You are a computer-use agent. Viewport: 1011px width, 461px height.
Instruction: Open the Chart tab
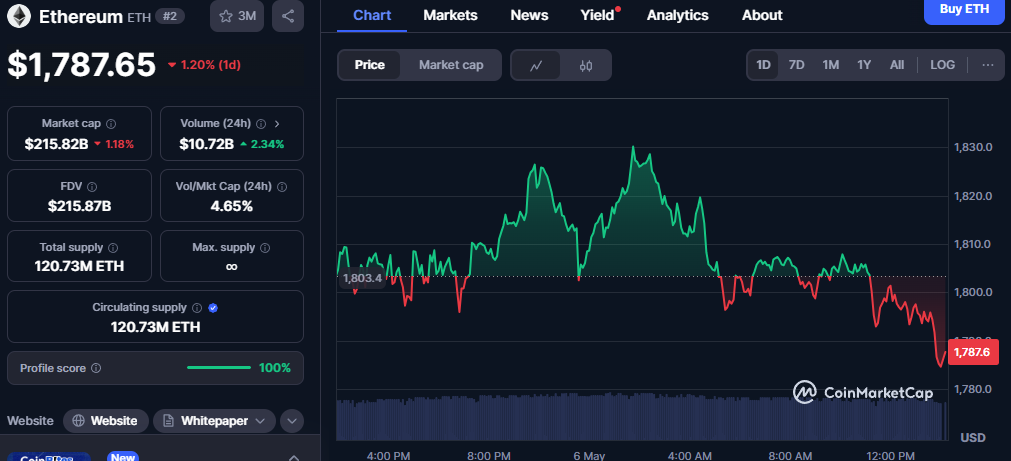click(372, 15)
